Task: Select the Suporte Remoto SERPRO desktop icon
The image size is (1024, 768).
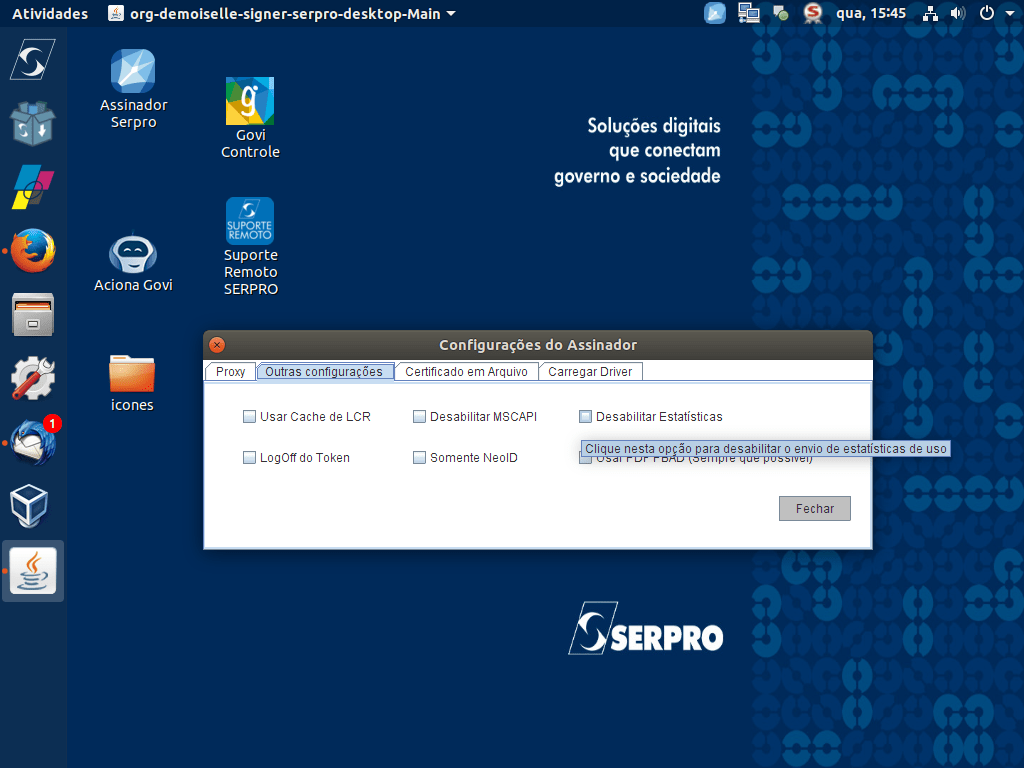Action: point(250,247)
